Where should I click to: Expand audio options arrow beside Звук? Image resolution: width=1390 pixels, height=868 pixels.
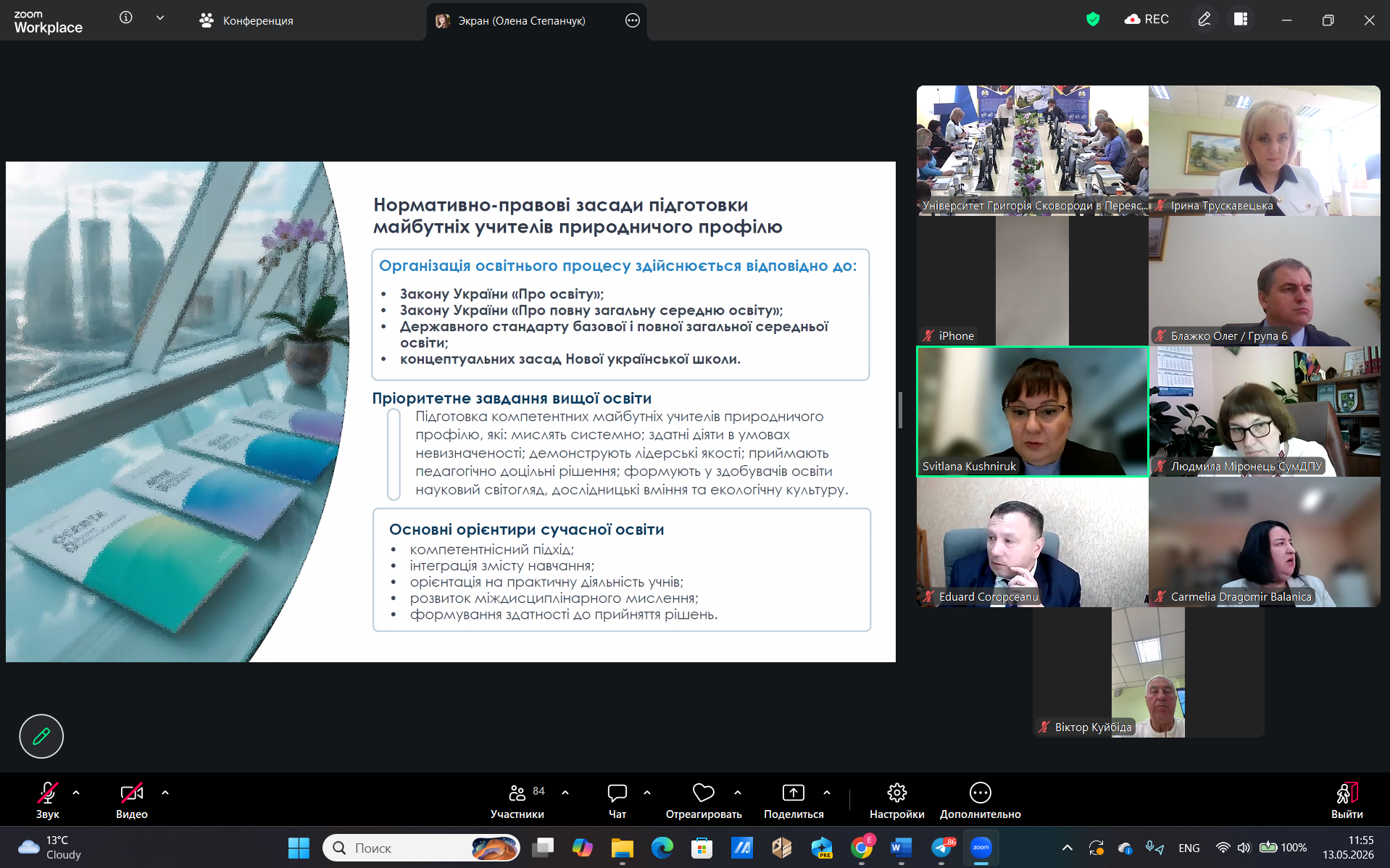76,793
